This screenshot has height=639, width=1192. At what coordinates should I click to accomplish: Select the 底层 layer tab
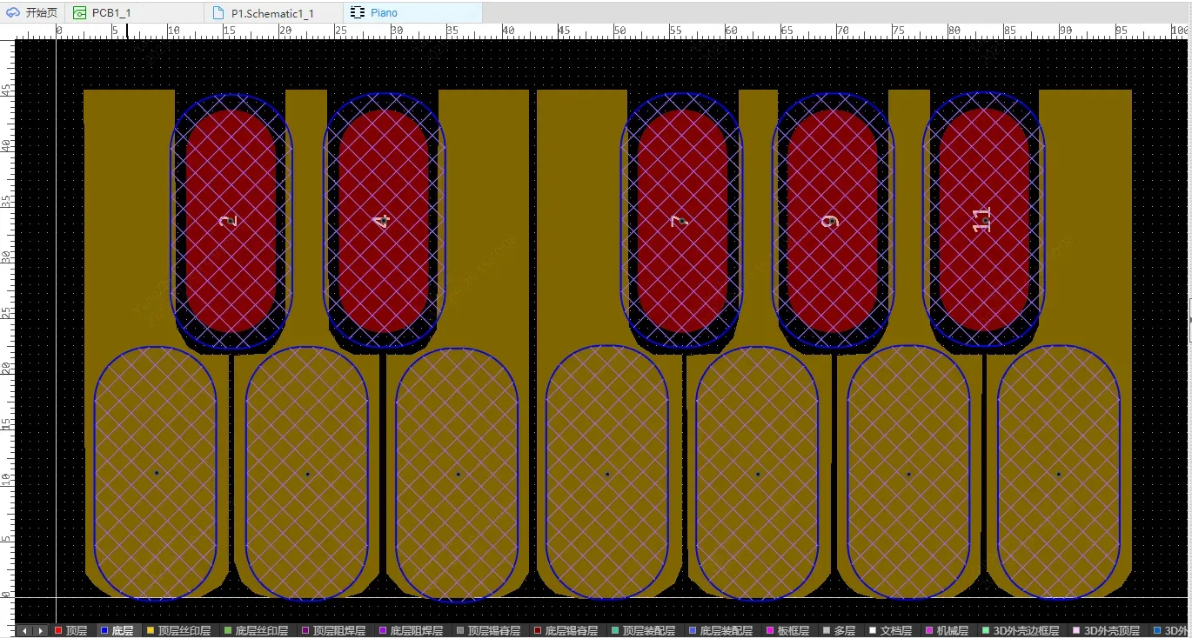click(x=122, y=631)
